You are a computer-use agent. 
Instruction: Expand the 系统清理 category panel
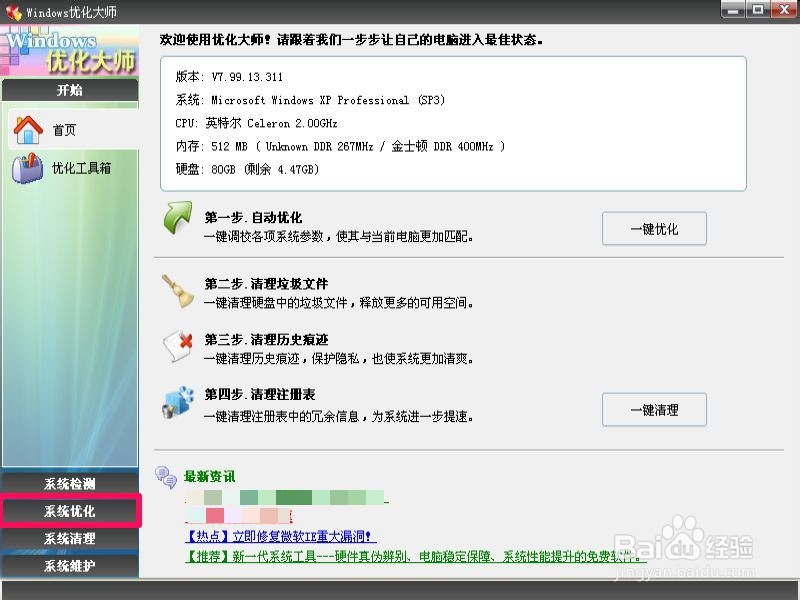[70, 540]
